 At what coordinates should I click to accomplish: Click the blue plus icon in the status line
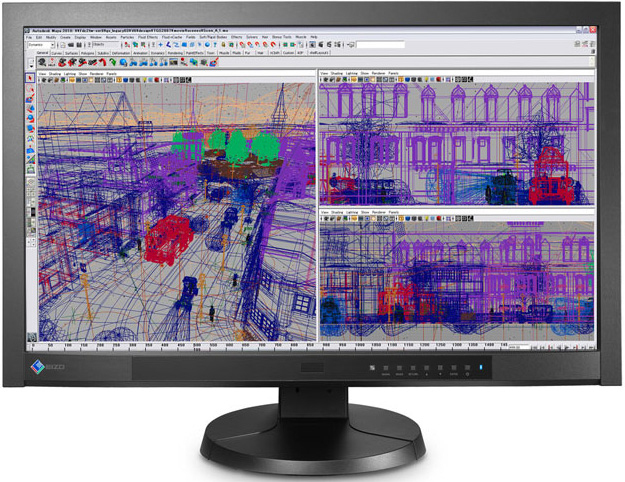160,45
